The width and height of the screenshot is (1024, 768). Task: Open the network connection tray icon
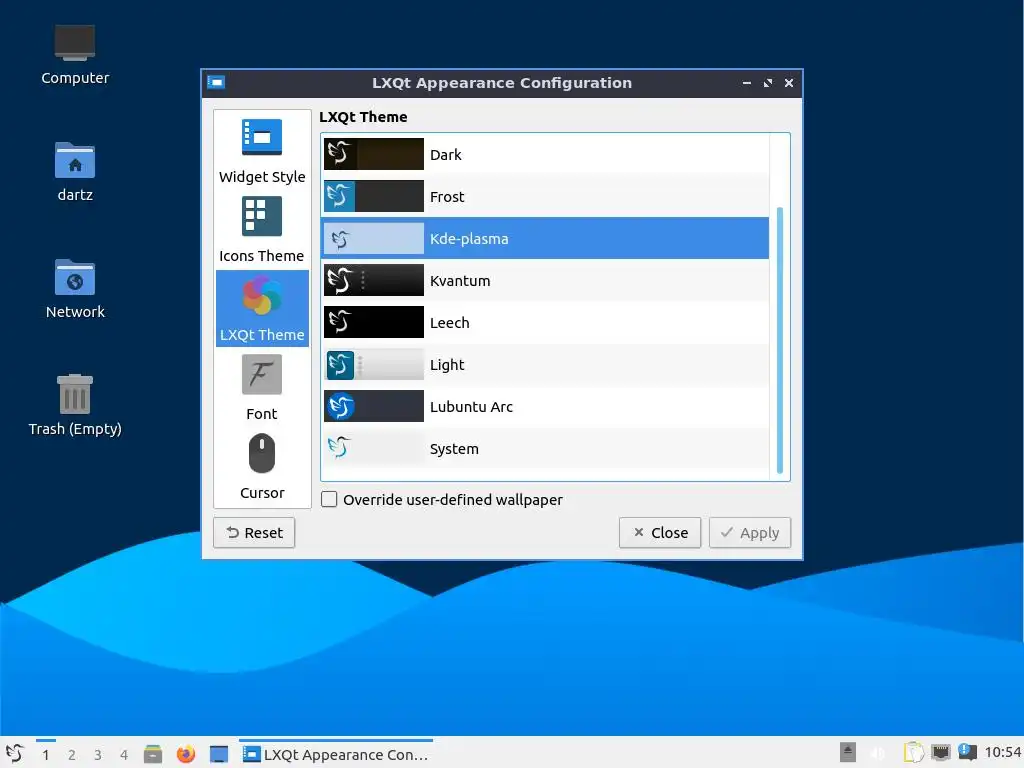(x=940, y=752)
